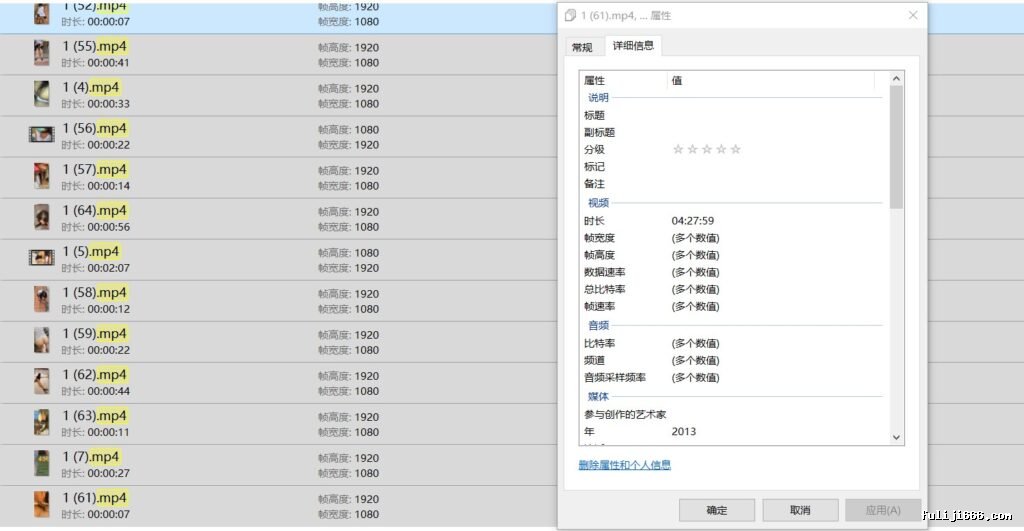
Task: Click the 取消 button
Action: tap(800, 510)
